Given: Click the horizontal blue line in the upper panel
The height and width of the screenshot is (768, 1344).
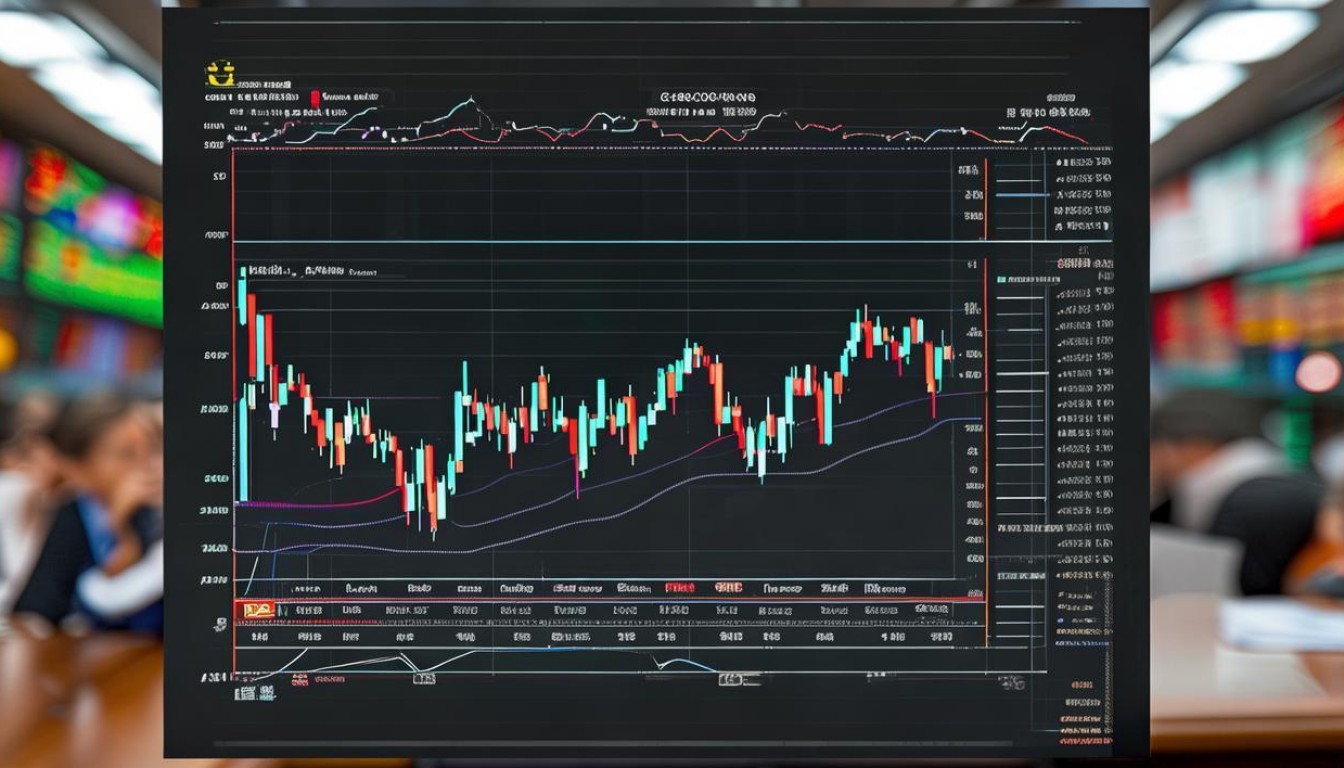Looking at the screenshot, I should point(600,242).
